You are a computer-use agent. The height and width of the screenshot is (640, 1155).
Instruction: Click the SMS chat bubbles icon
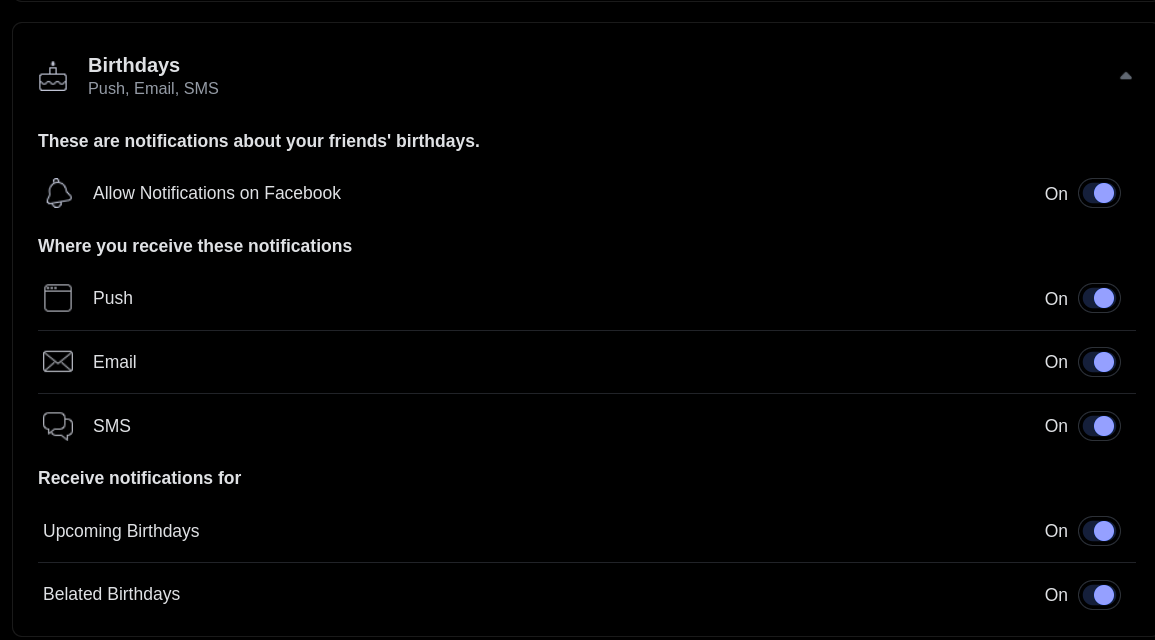(57, 426)
